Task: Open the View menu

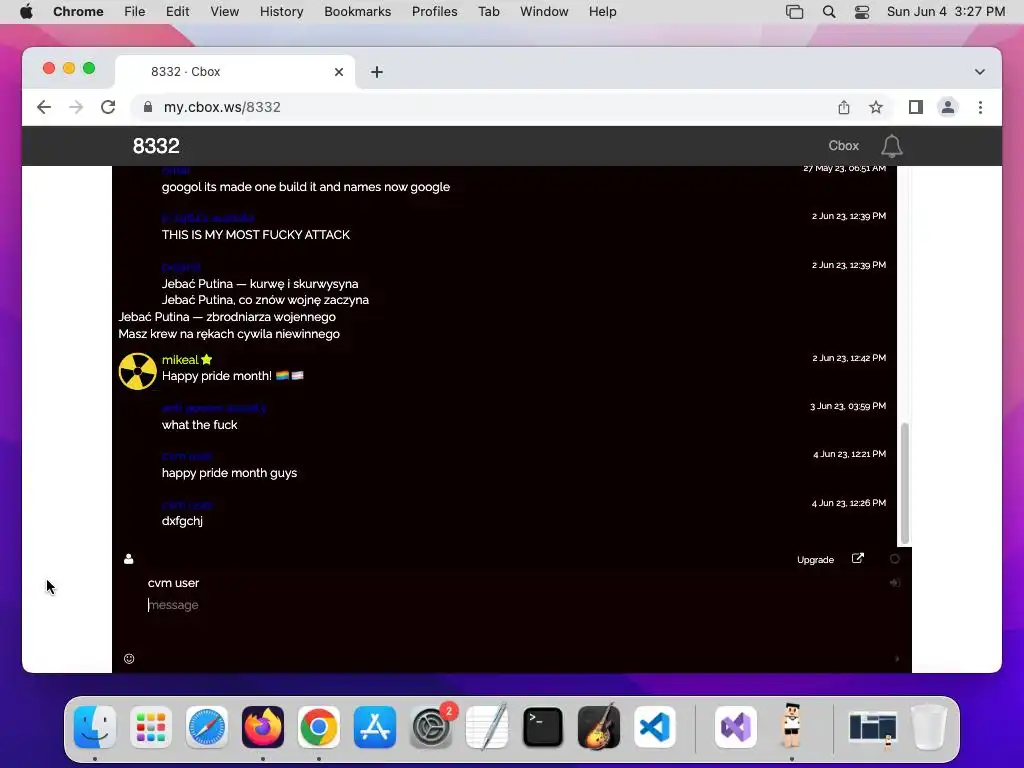Action: pos(224,12)
